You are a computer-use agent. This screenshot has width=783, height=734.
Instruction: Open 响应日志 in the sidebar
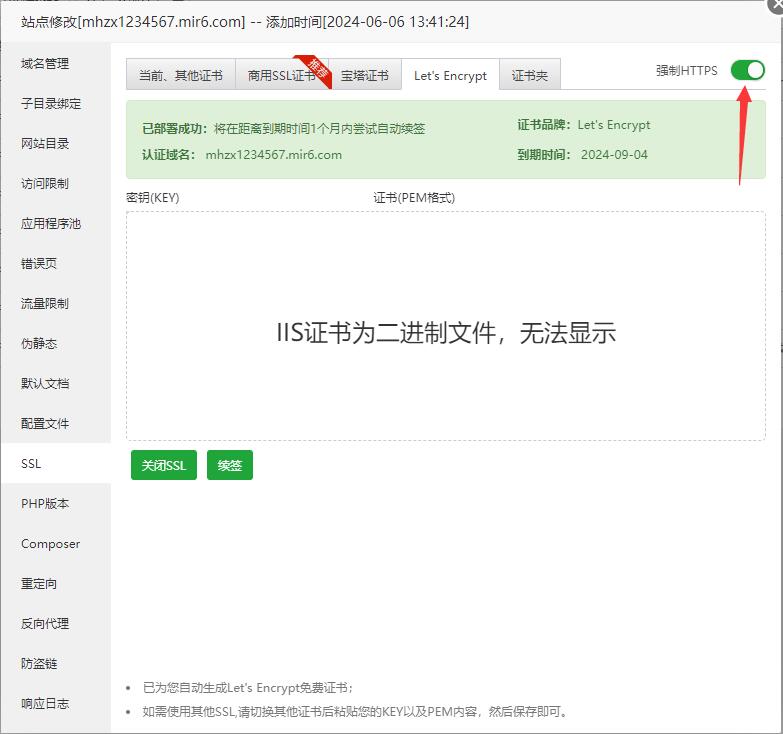[x=45, y=704]
